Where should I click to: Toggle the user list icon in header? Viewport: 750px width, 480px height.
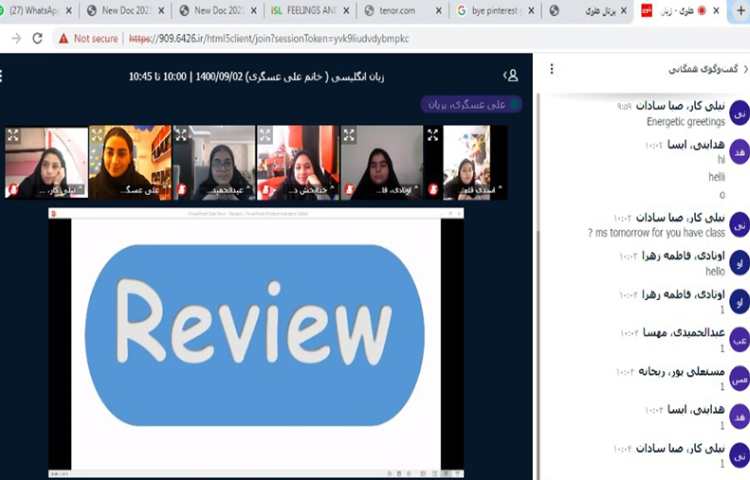point(511,76)
